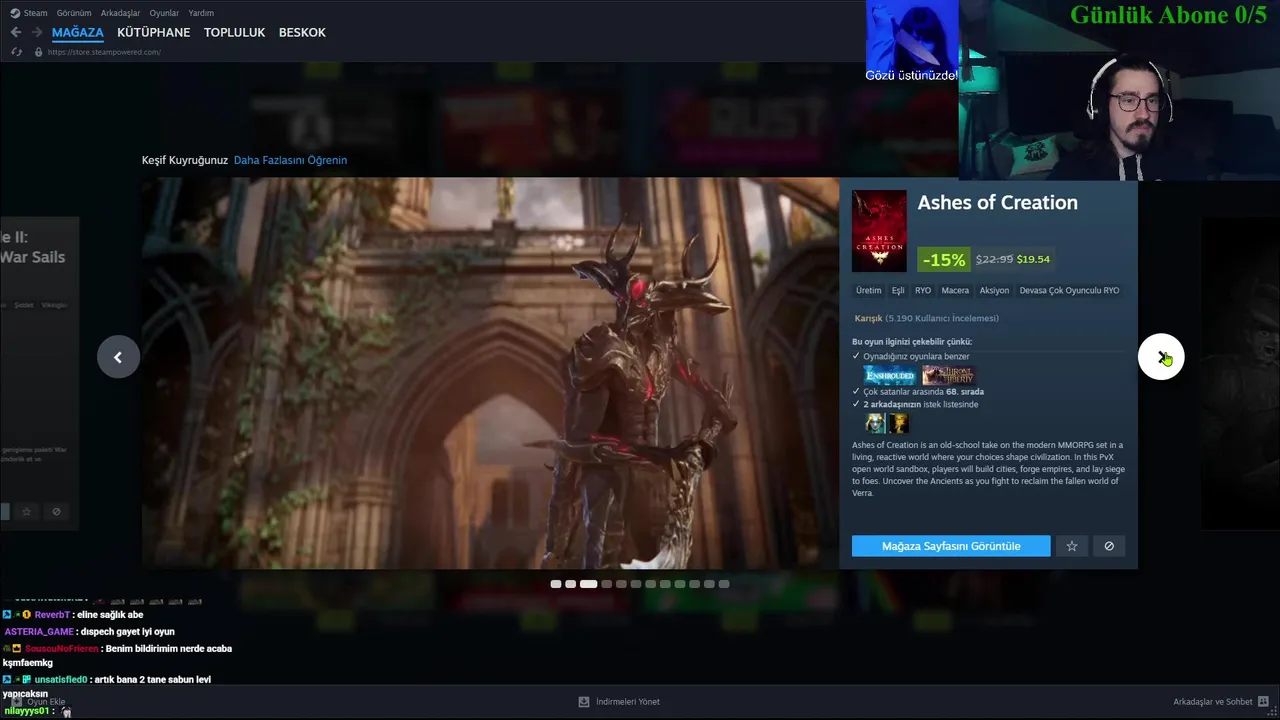
Task: Open the Arkadaşlar menu
Action: [121, 13]
